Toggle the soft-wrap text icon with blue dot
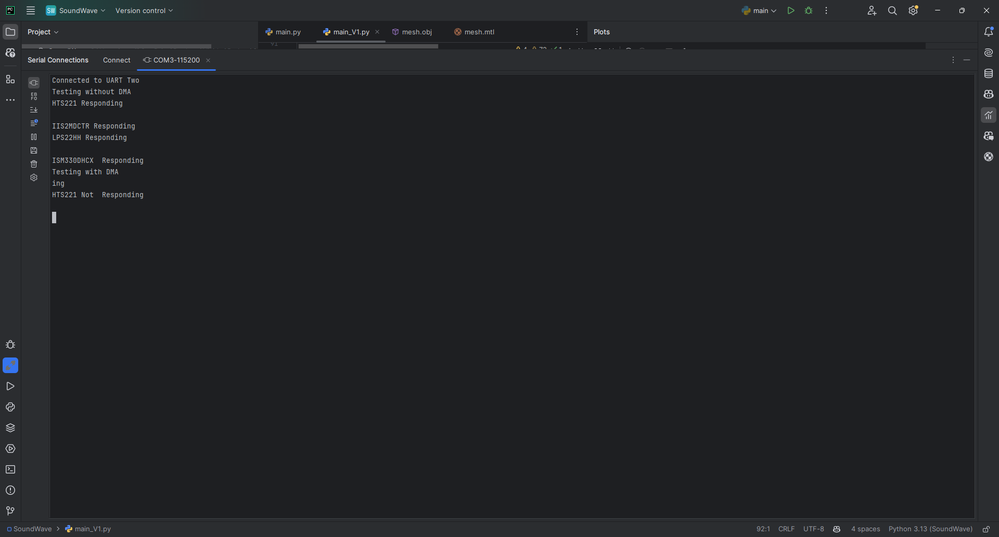Screen dimensions: 999x537 click(34, 123)
